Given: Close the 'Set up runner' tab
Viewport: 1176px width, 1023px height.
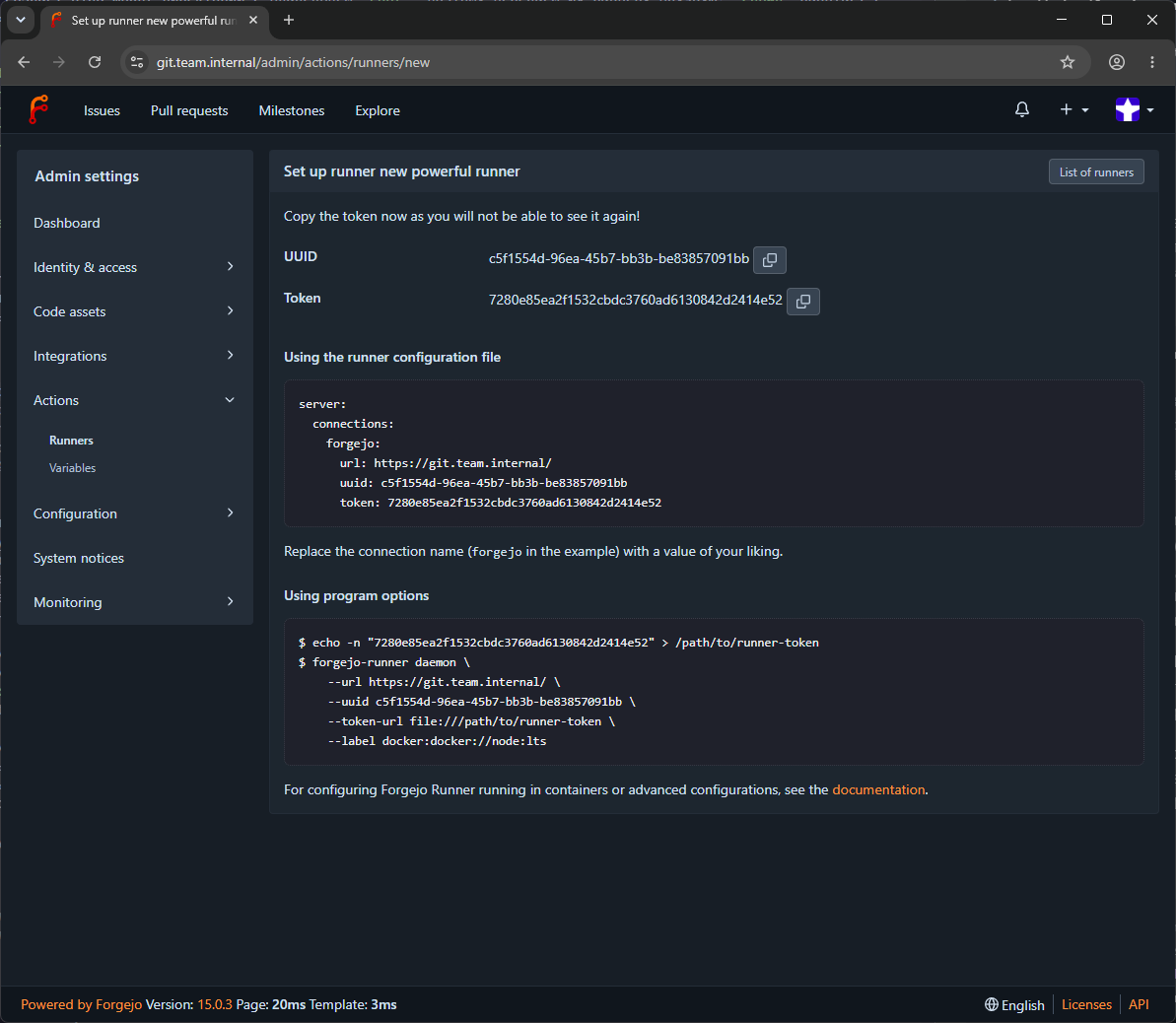Looking at the screenshot, I should click(253, 21).
